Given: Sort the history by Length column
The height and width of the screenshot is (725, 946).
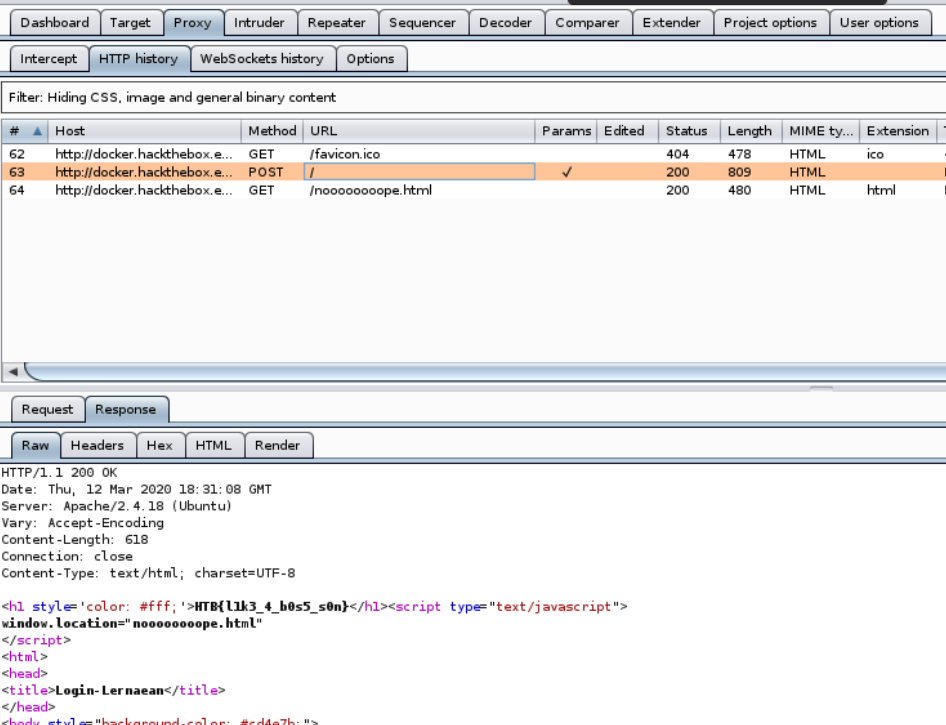Looking at the screenshot, I should click(x=749, y=131).
